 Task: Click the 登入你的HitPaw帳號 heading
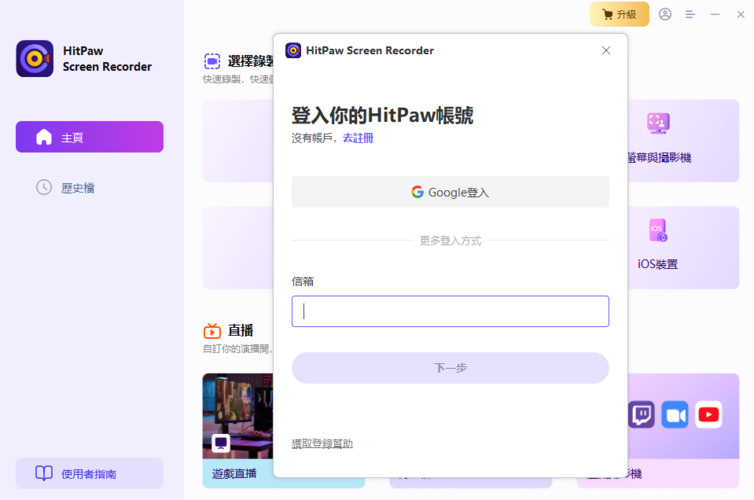coord(382,115)
